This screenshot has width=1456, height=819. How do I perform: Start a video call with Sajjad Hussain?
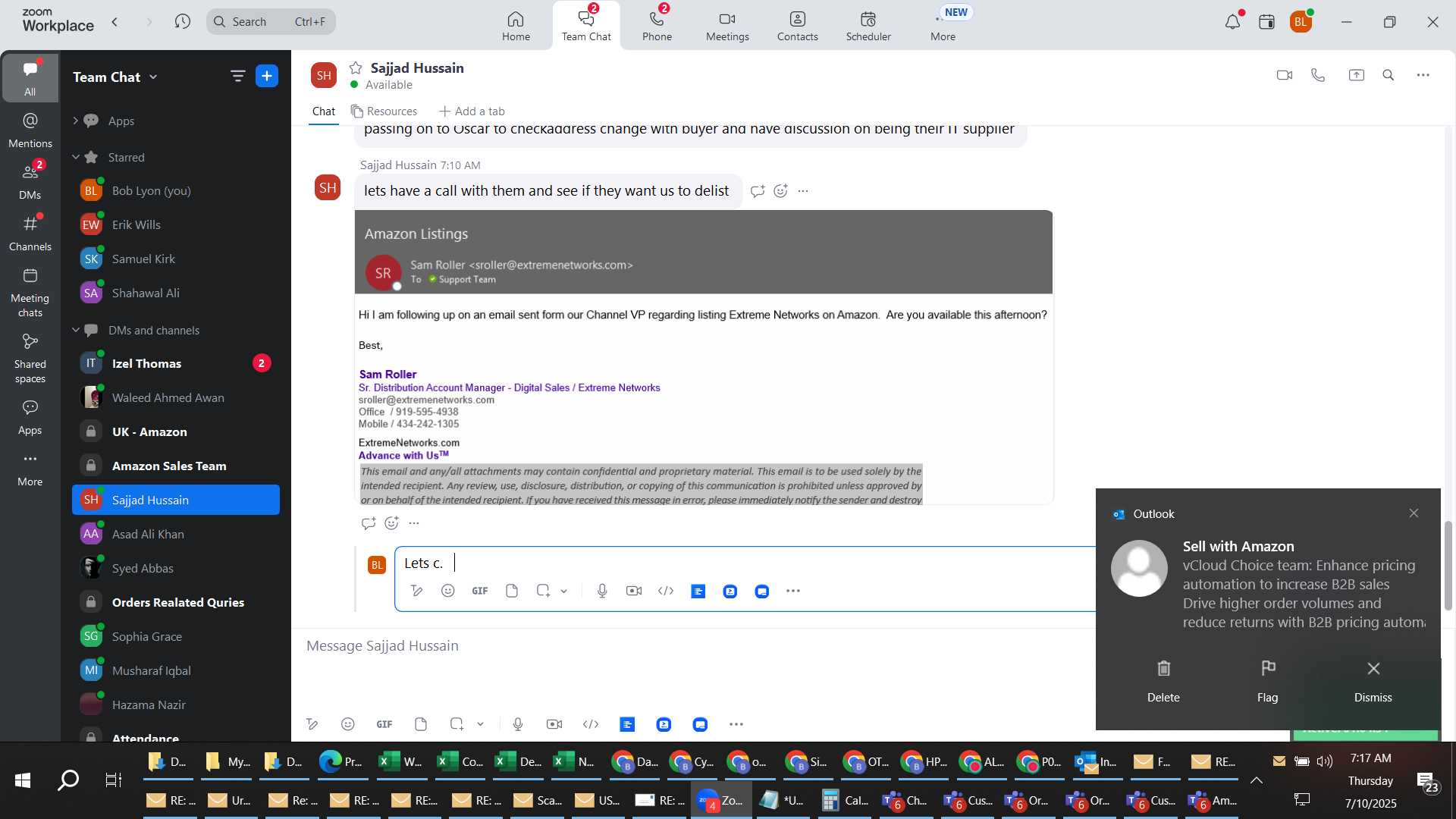(x=1284, y=75)
